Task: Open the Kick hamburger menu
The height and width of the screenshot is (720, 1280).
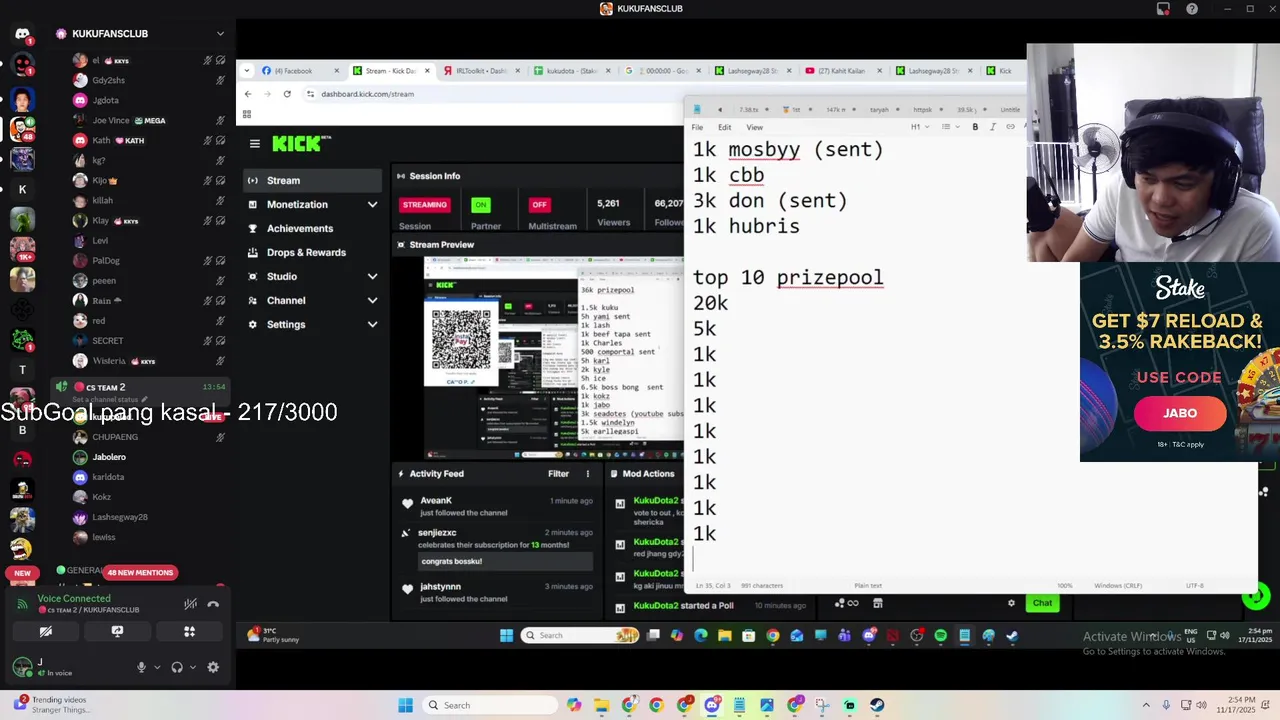Action: coord(255,144)
